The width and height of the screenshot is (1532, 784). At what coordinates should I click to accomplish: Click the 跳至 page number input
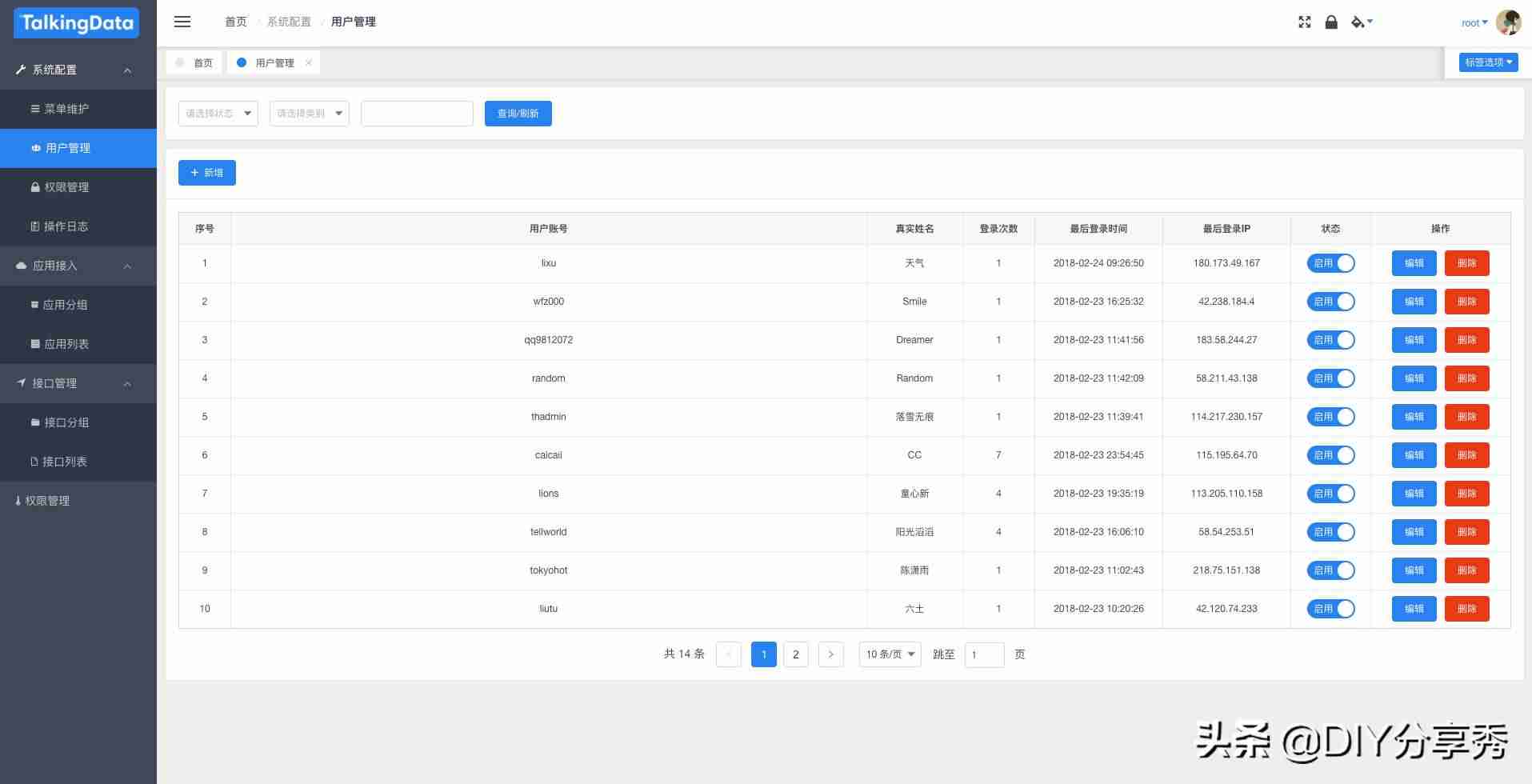[x=985, y=654]
